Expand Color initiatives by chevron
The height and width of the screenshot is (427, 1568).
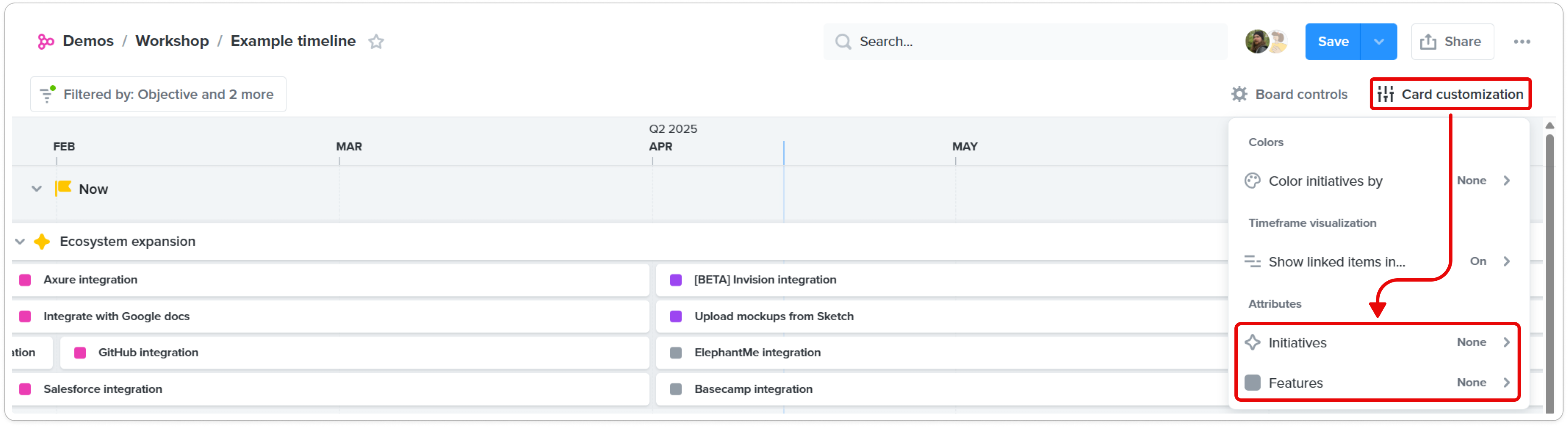(1507, 180)
